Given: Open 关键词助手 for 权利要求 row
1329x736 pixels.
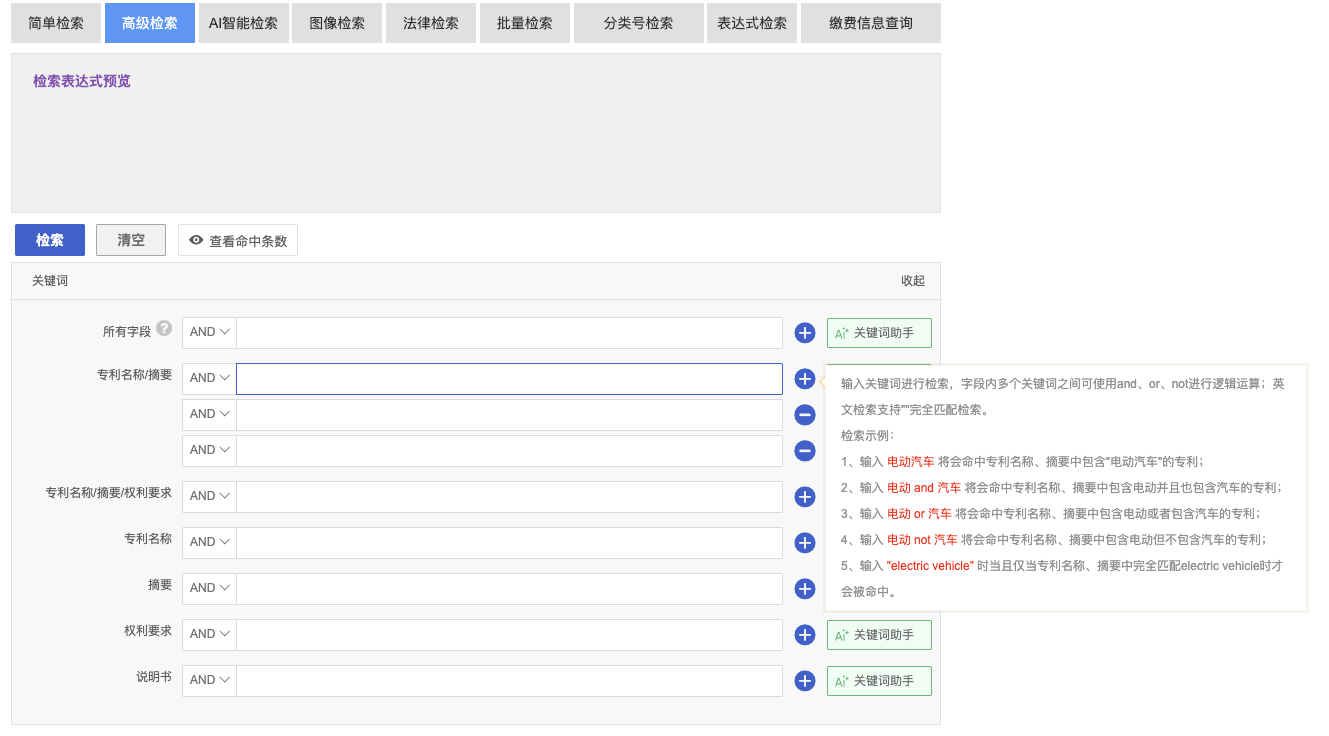Looking at the screenshot, I should [879, 635].
